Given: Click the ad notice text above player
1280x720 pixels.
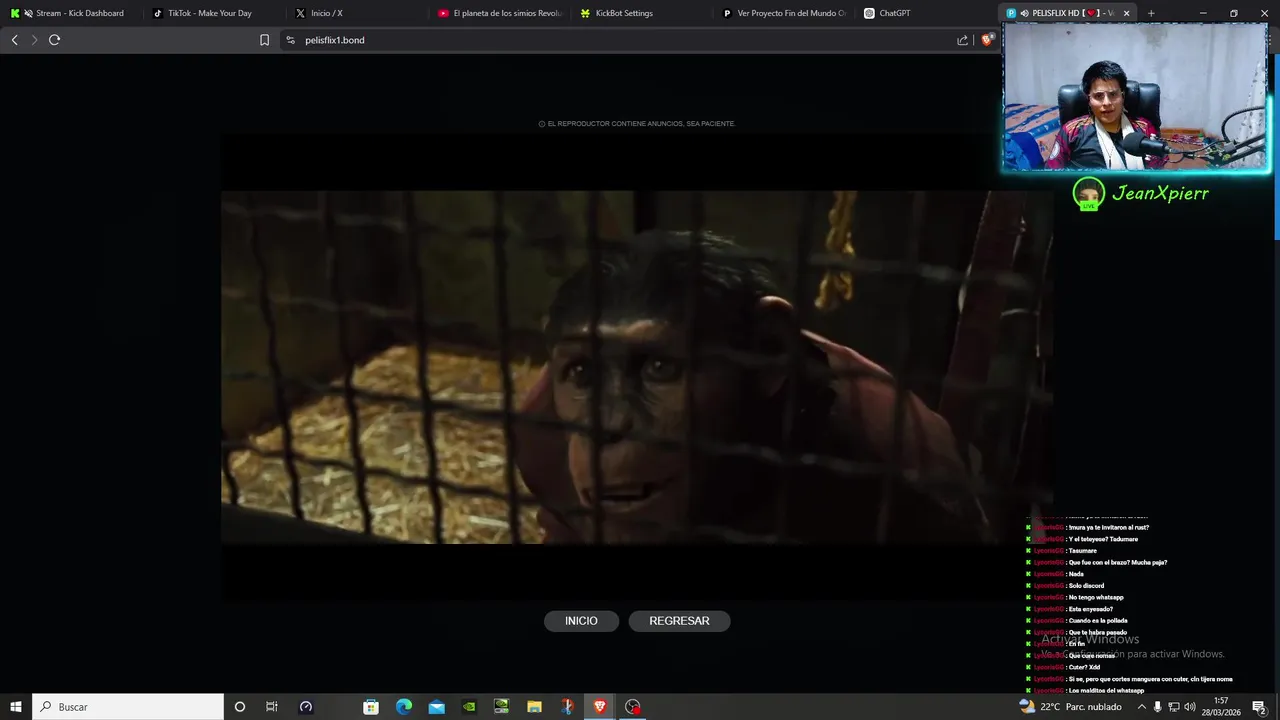Looking at the screenshot, I should (x=637, y=124).
